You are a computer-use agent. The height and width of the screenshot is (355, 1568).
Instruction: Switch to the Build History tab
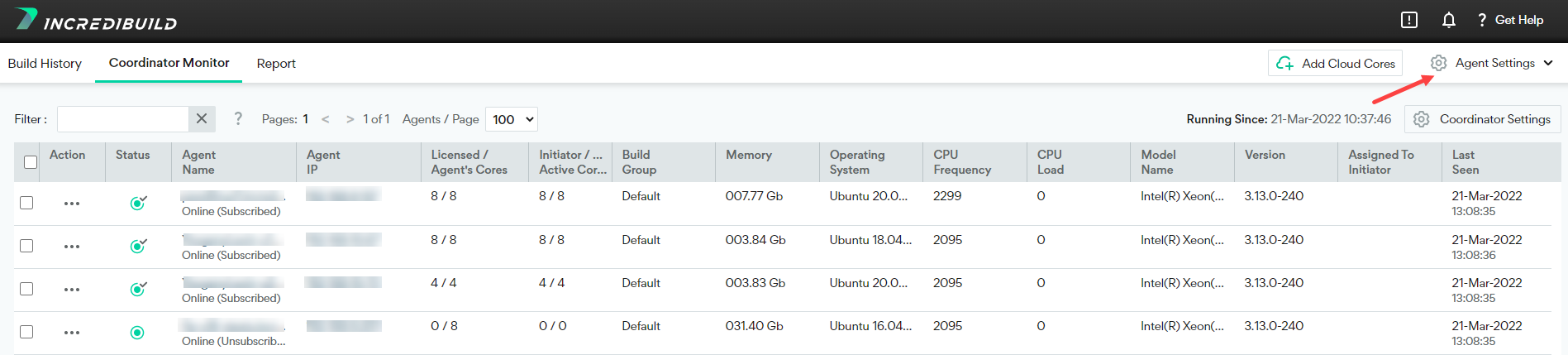click(45, 63)
